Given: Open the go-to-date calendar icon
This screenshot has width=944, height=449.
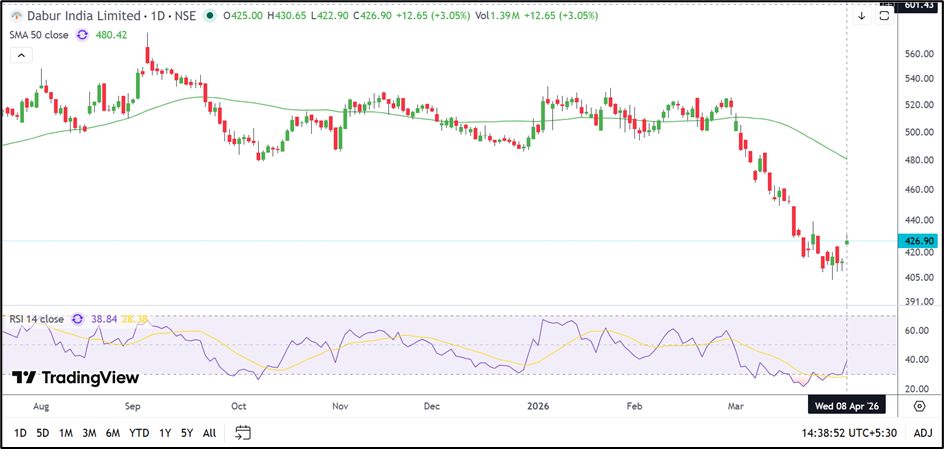Looking at the screenshot, I should pos(242,433).
